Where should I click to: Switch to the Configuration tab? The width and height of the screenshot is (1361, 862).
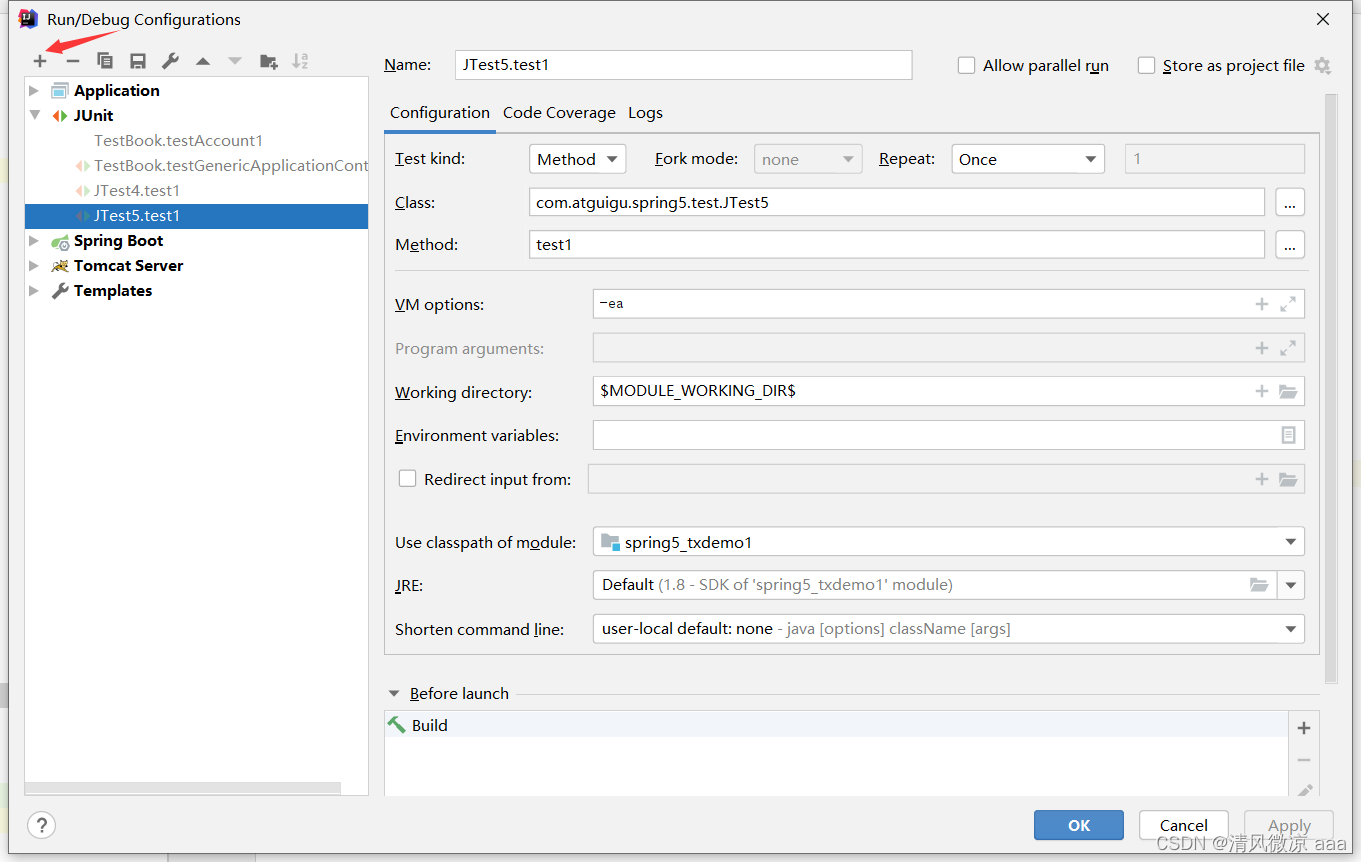pos(440,112)
